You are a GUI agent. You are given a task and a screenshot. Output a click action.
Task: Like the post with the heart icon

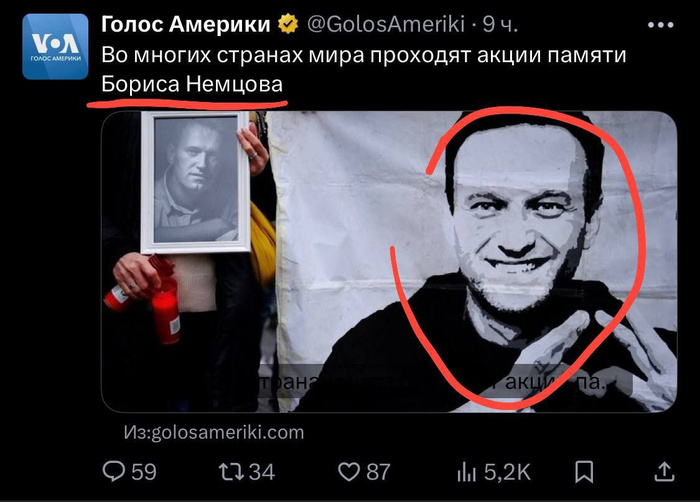[x=349, y=472]
